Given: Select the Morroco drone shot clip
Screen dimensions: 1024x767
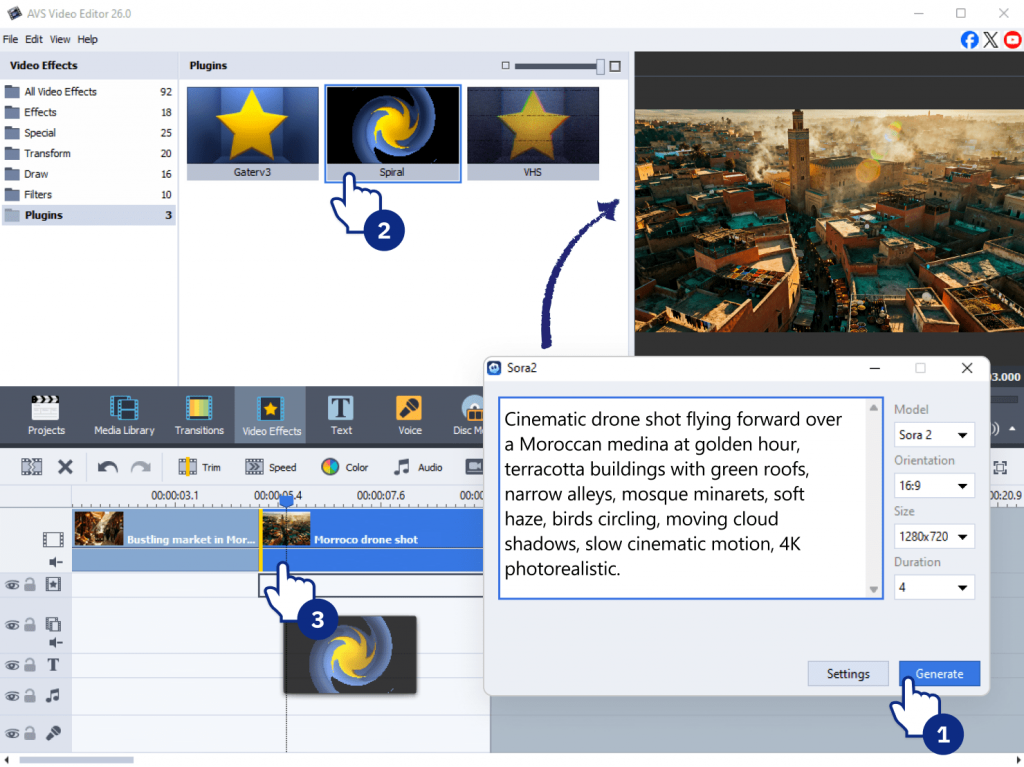Looking at the screenshot, I should click(372, 540).
